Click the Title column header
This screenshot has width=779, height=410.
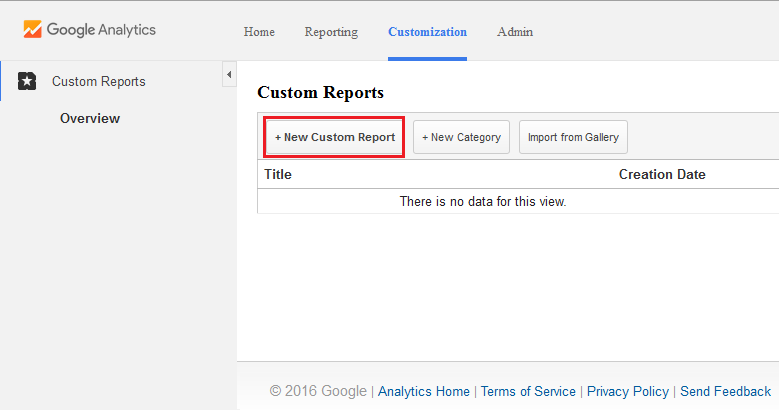[278, 174]
